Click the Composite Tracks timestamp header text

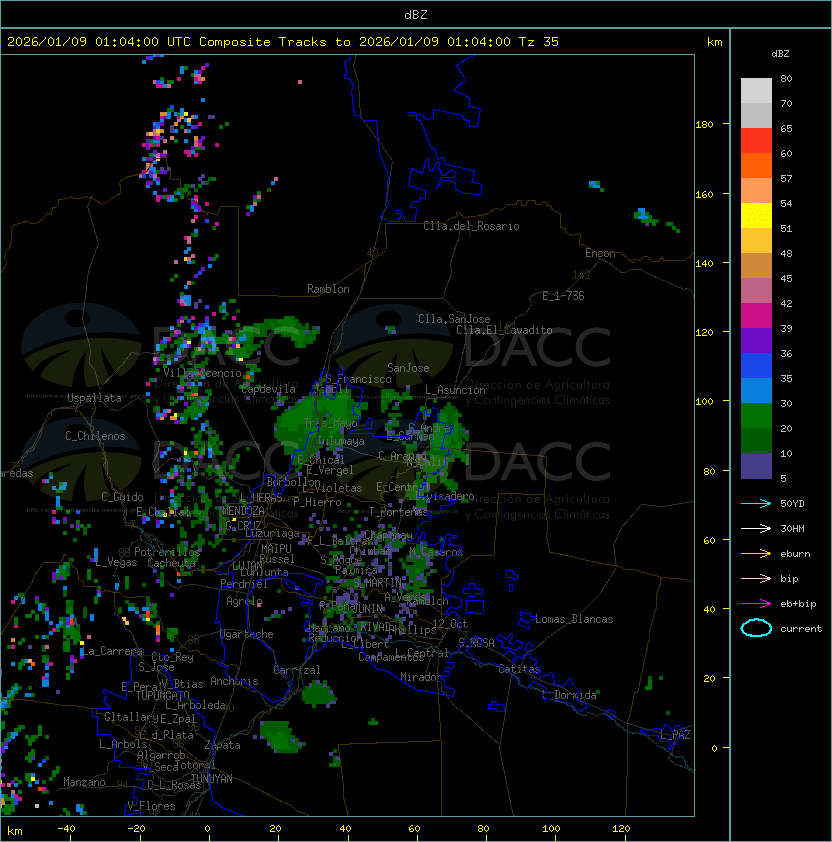click(283, 42)
